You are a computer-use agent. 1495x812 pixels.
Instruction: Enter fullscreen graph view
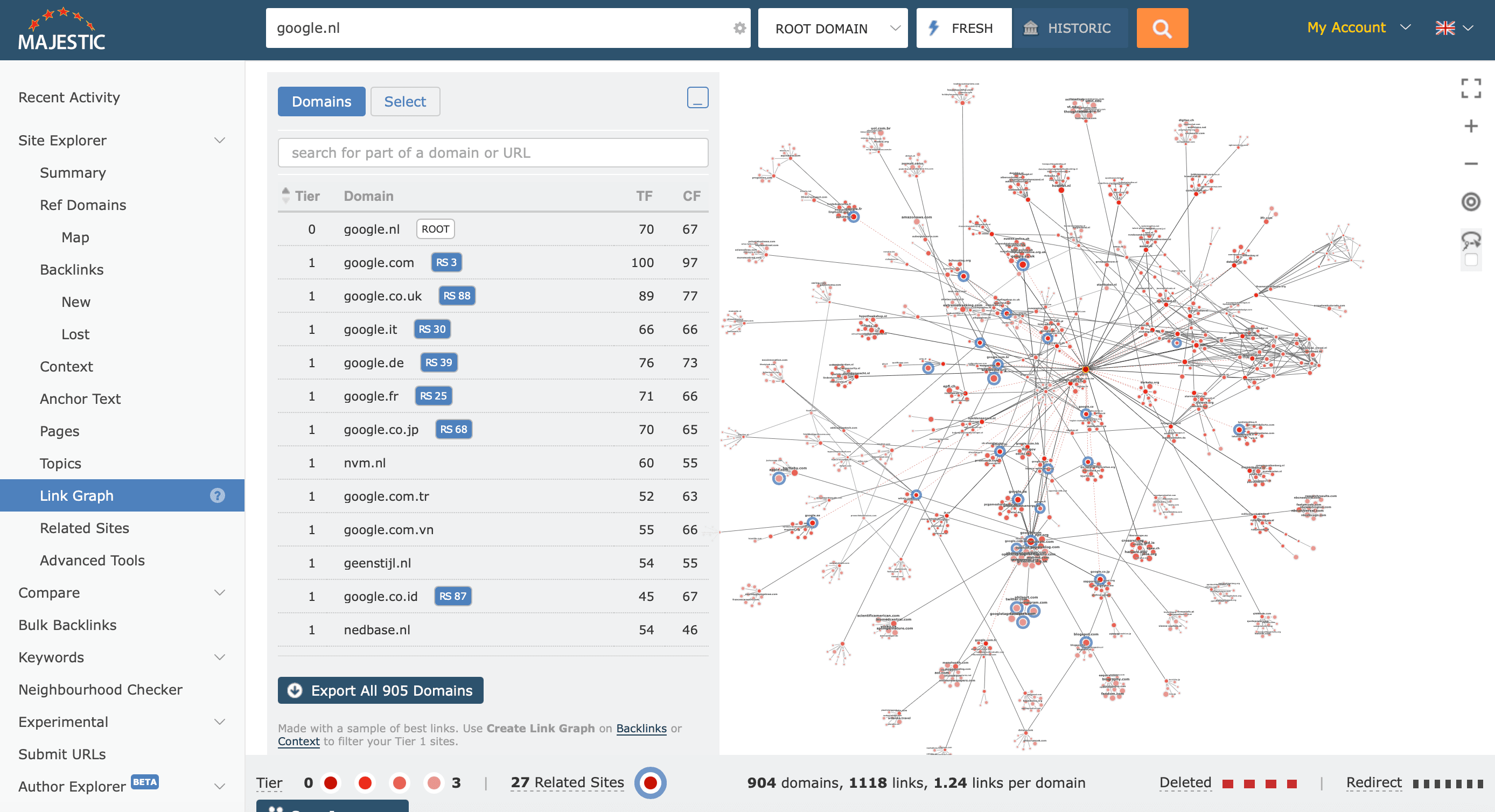coord(1471,89)
